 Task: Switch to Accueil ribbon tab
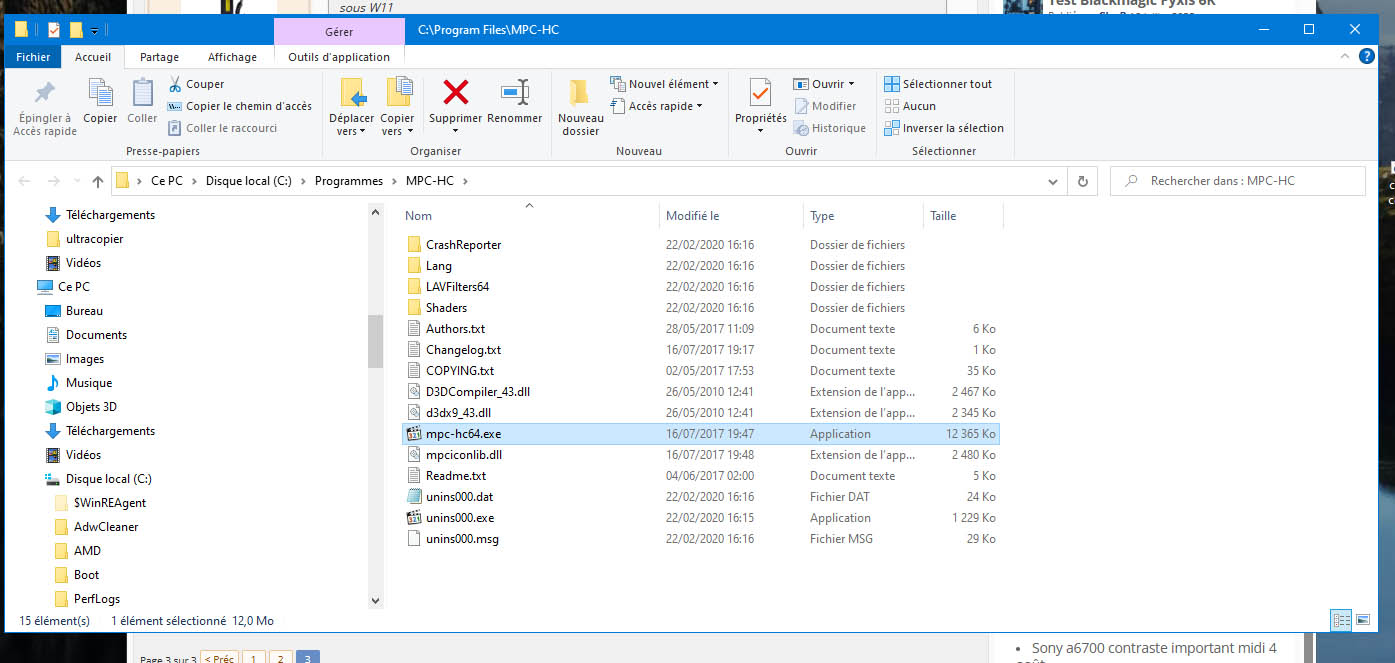tap(93, 57)
